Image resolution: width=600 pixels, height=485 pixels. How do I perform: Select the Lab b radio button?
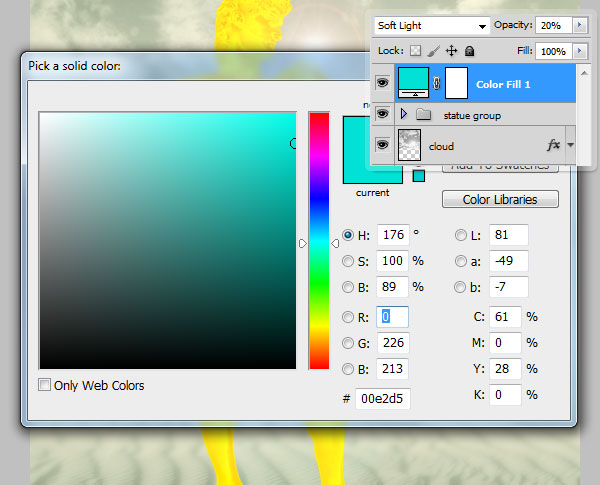460,287
